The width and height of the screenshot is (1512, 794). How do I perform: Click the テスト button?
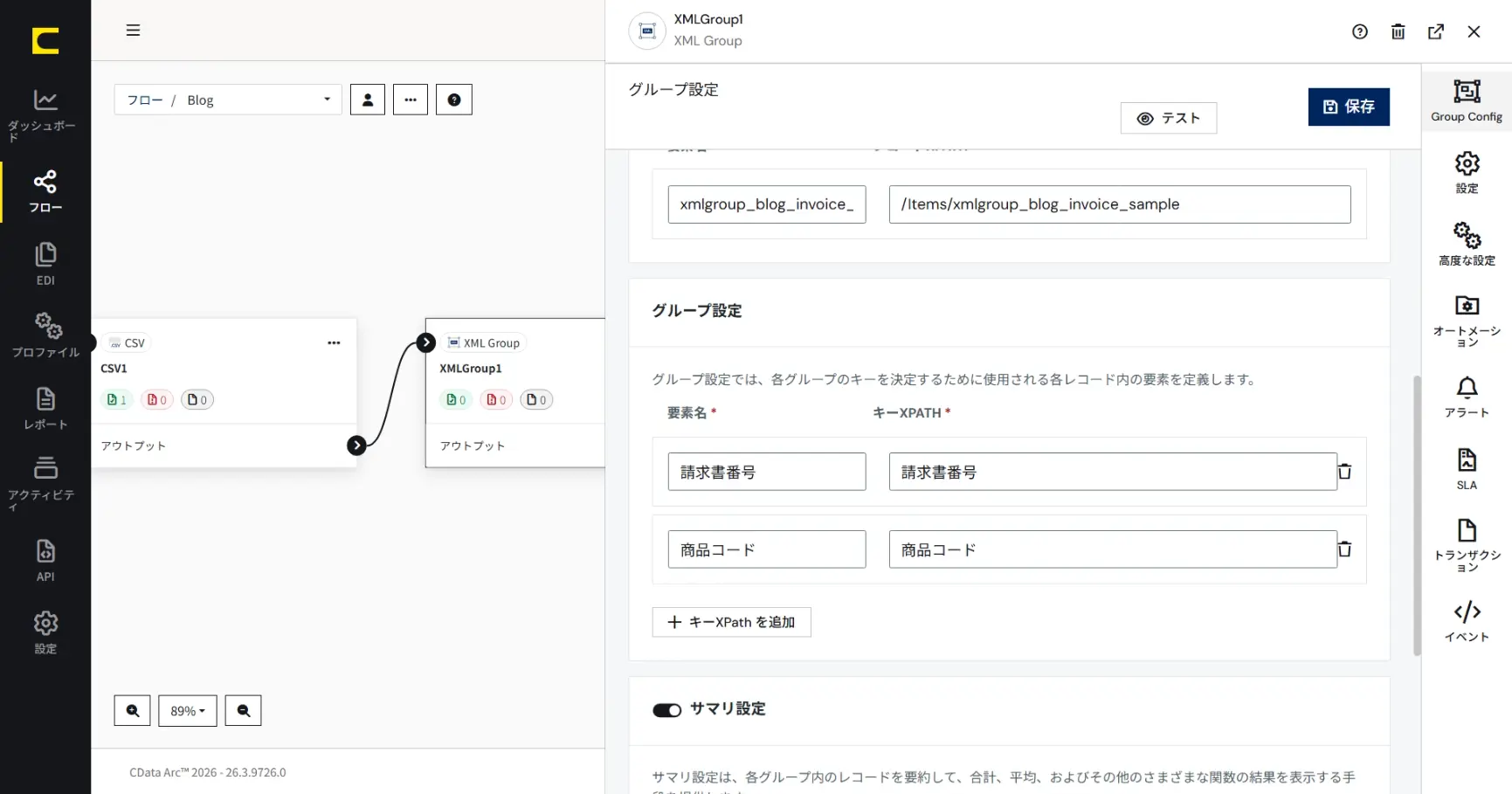tap(1169, 118)
